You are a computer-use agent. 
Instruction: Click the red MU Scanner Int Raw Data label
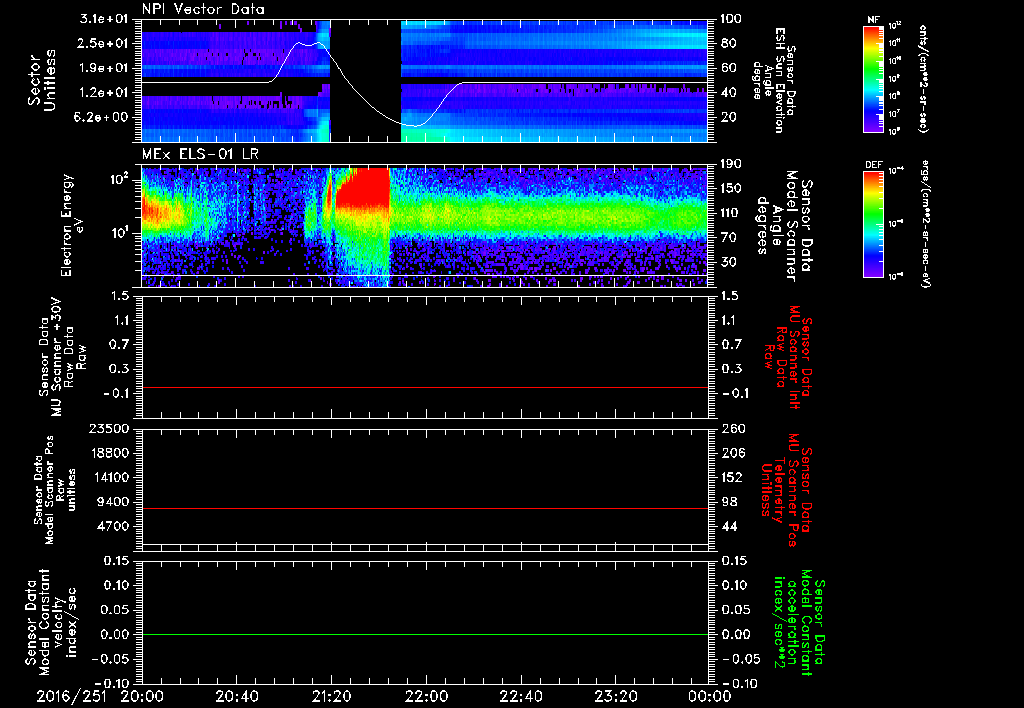point(787,357)
